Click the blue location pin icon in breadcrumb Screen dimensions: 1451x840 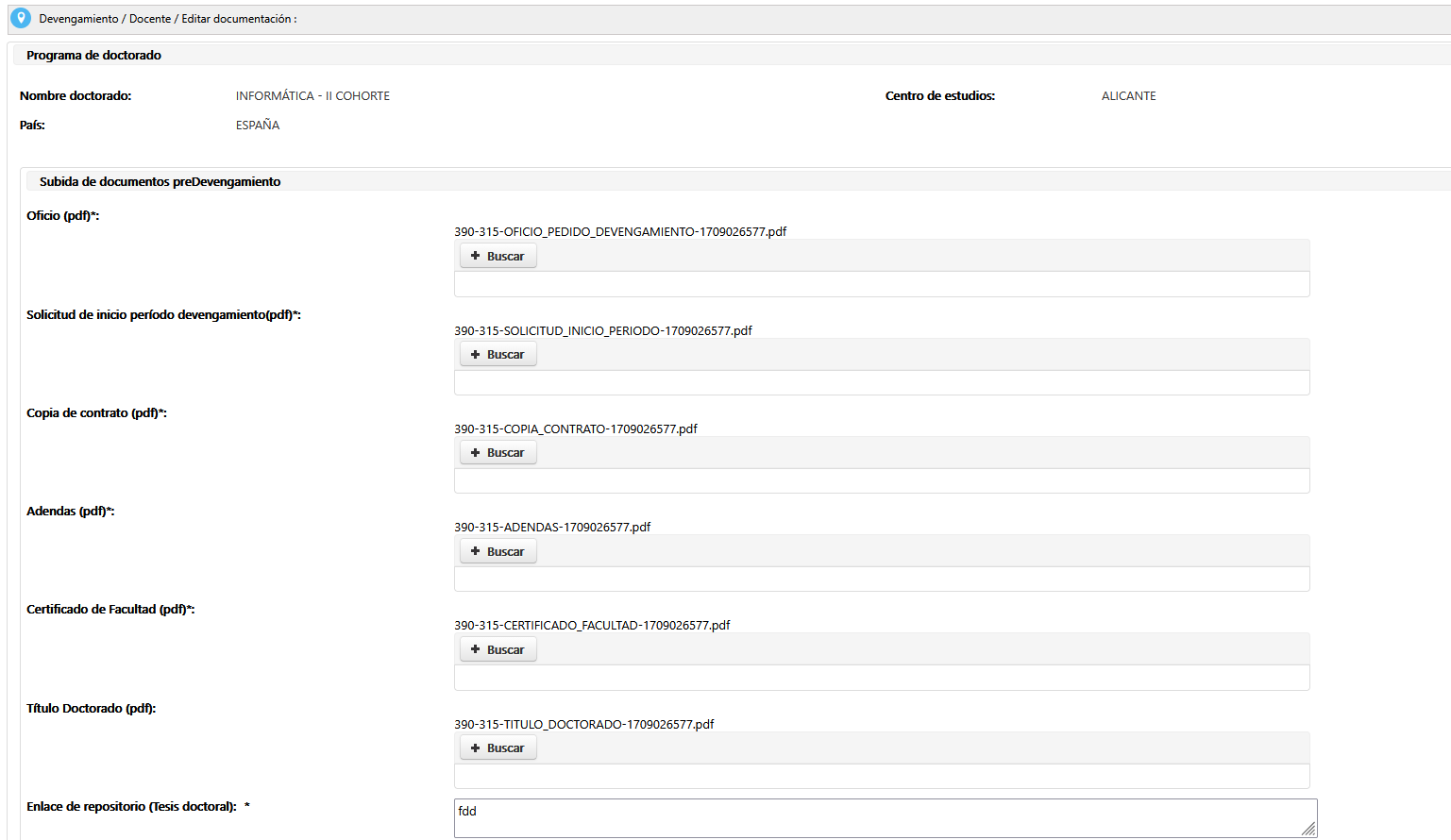pos(21,18)
